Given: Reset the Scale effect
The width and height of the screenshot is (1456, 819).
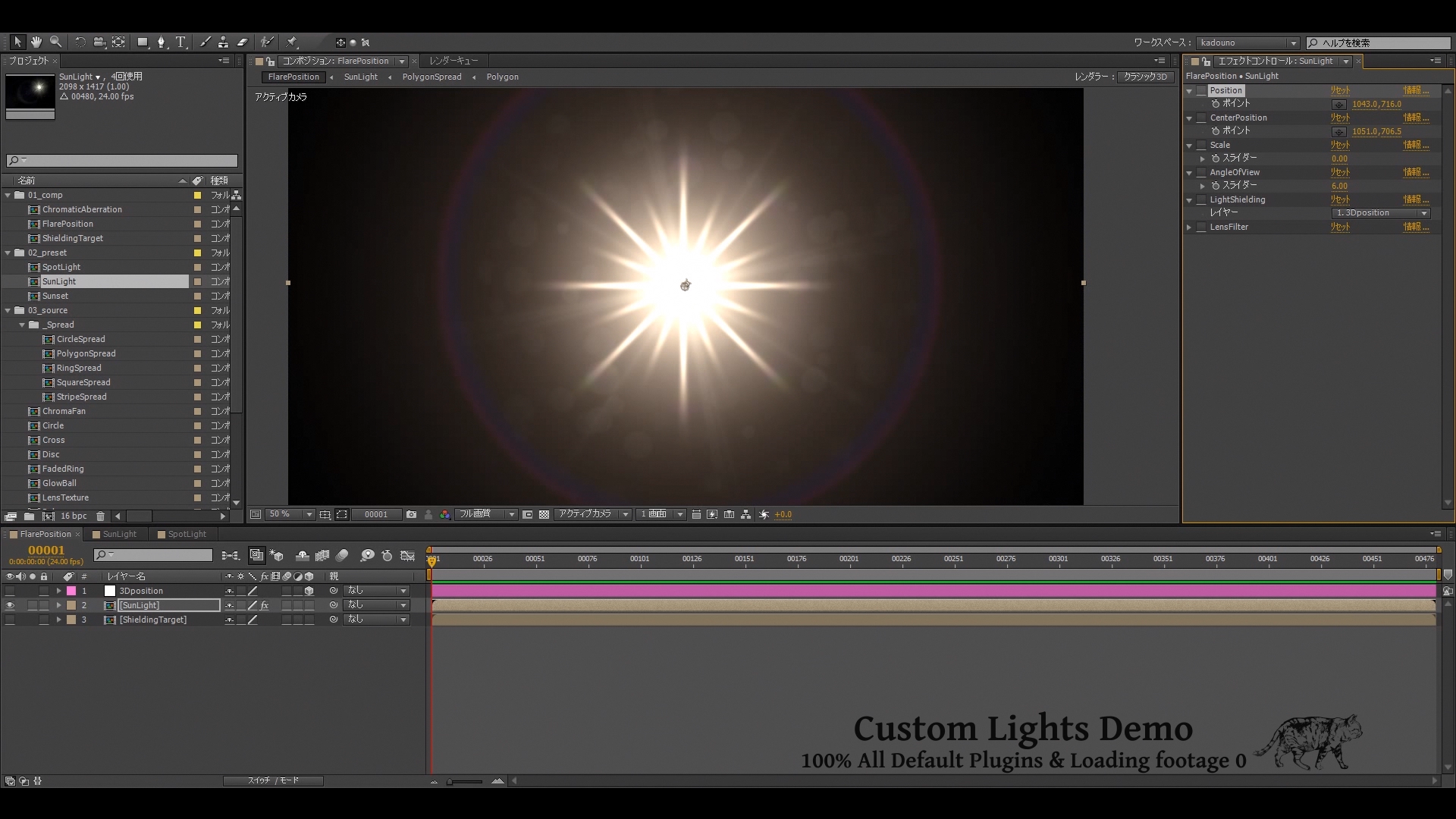Looking at the screenshot, I should click(1340, 145).
